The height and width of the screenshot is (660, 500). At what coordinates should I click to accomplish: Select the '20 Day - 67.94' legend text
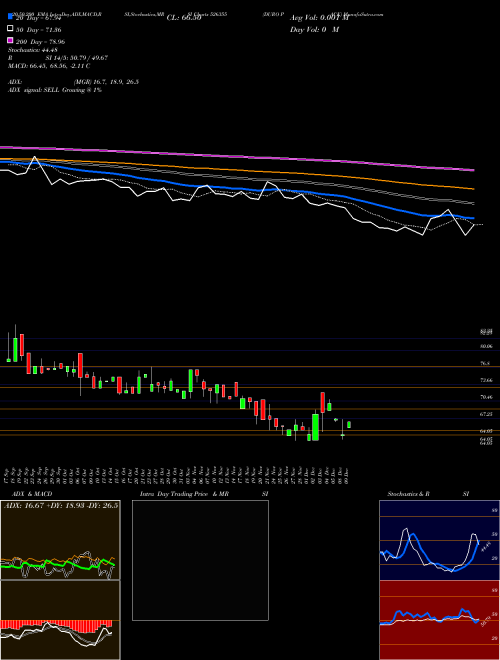[x=39, y=18]
